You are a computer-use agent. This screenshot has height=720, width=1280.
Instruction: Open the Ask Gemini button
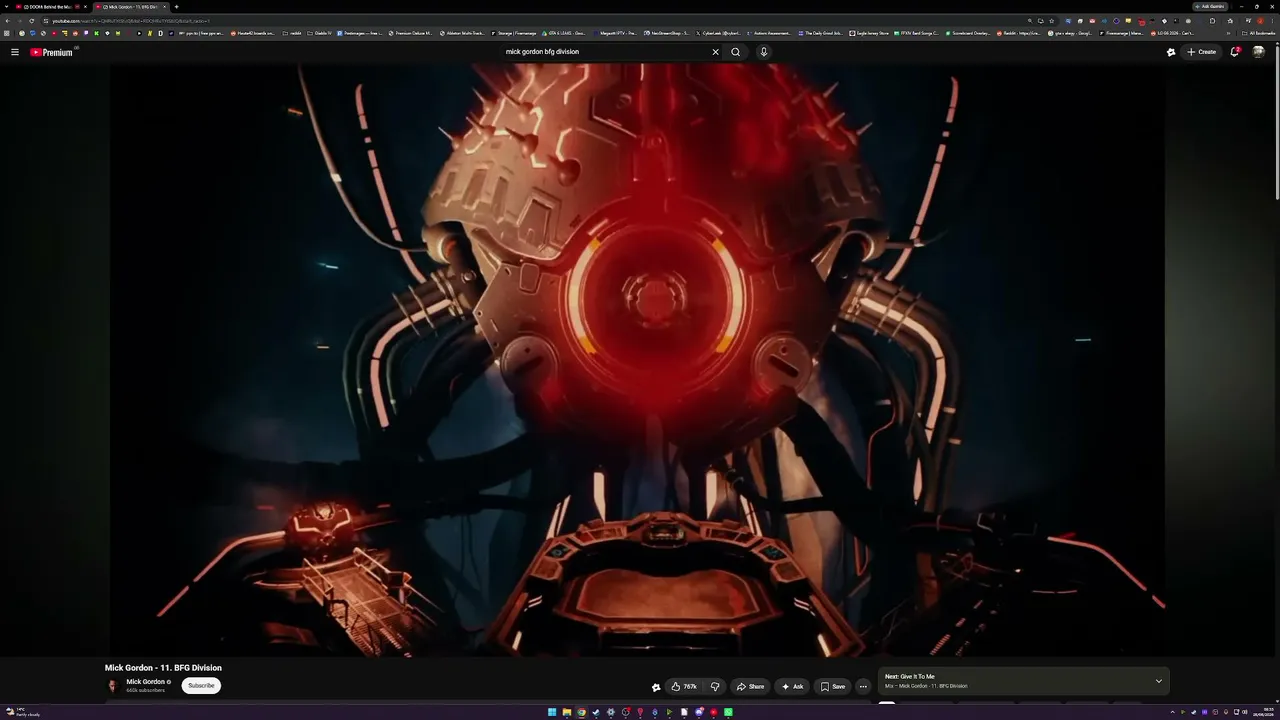(1210, 6)
